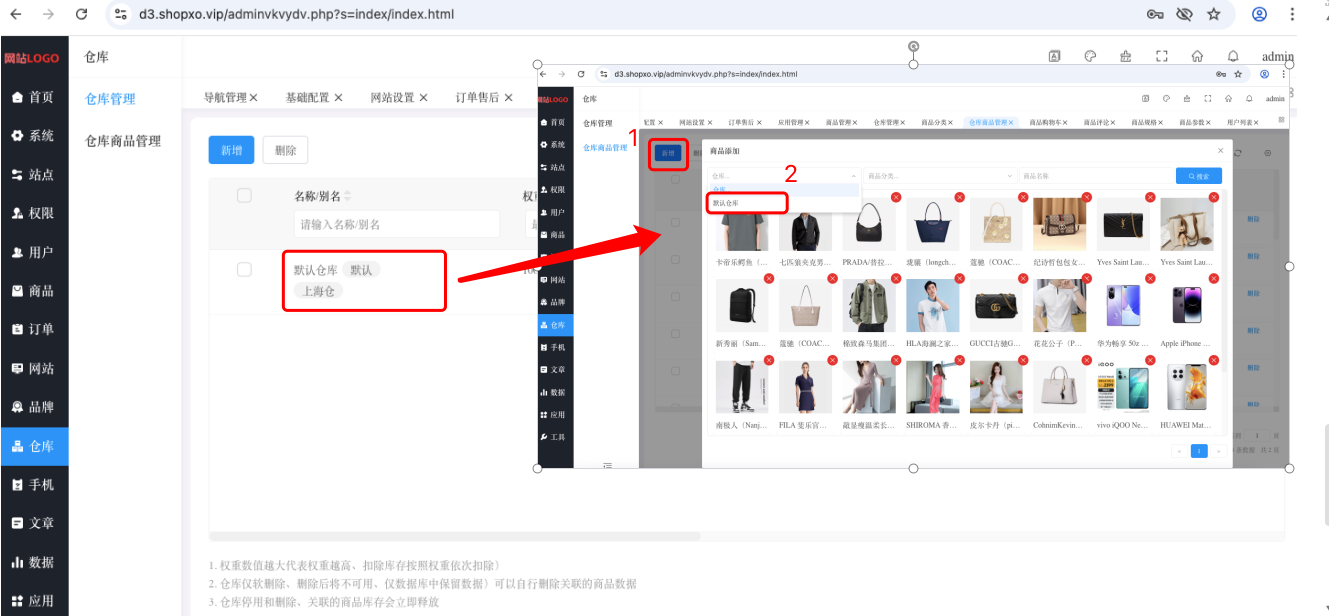The height and width of the screenshot is (616, 1329).
Task: Open the theme palette icon in admin header
Action: [1091, 57]
